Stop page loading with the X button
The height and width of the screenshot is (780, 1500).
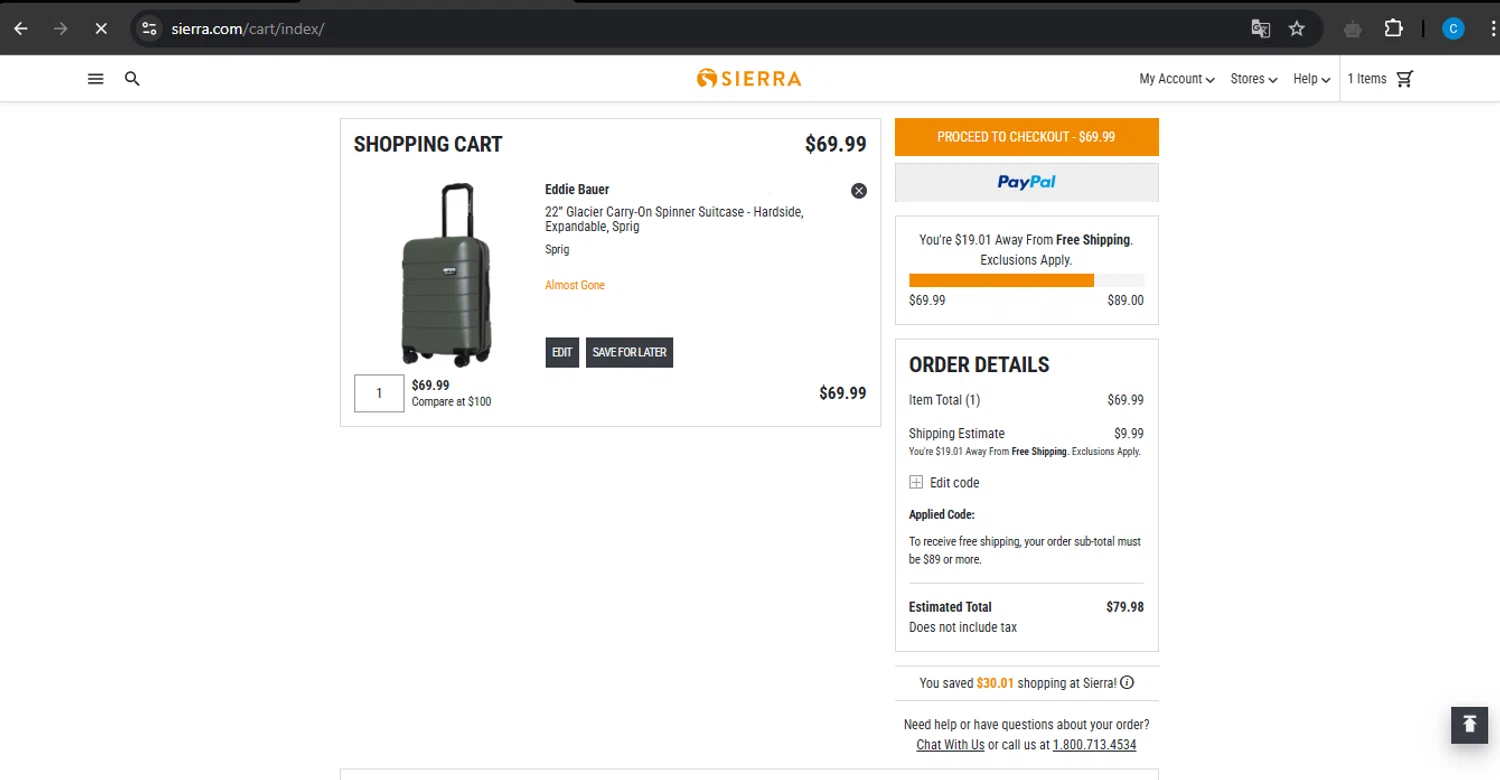101,28
